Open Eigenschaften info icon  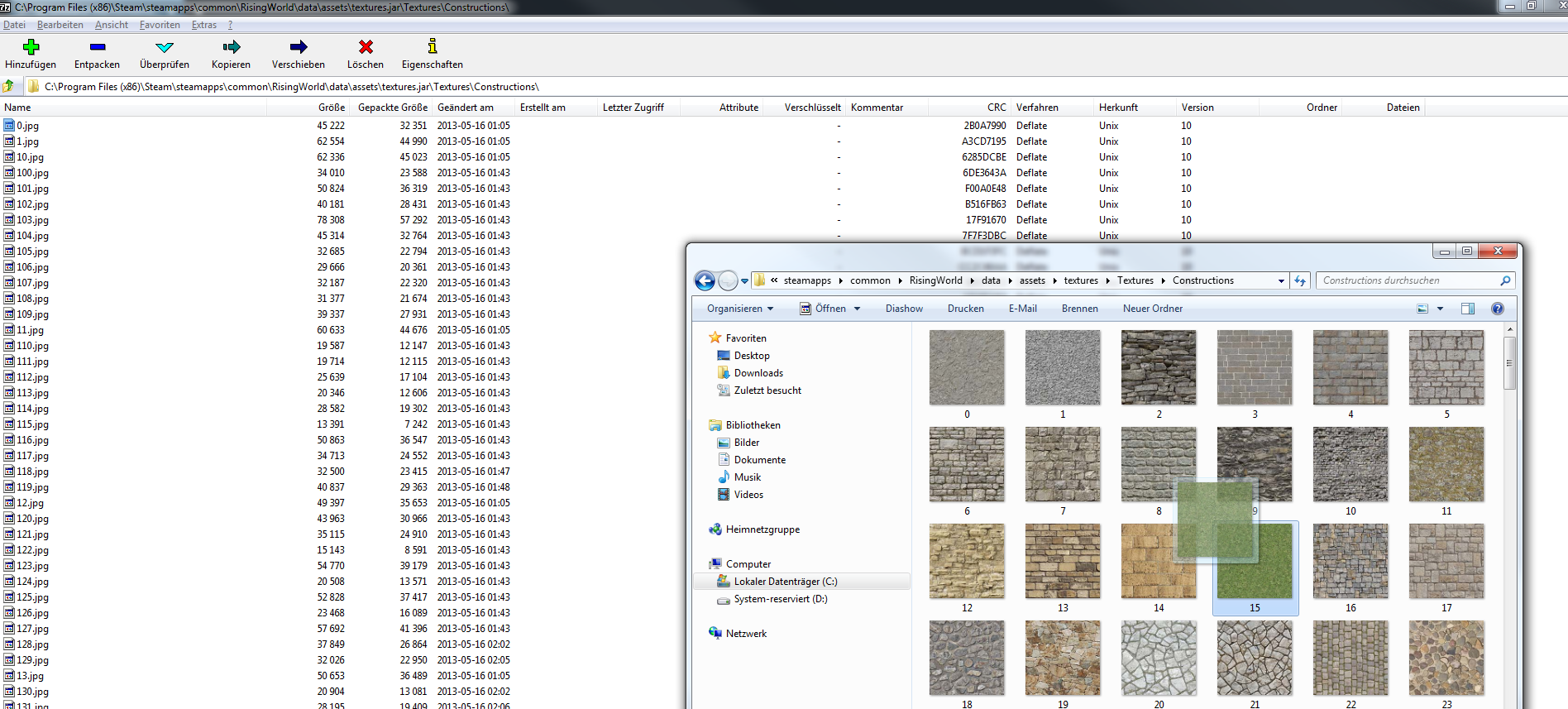click(432, 47)
